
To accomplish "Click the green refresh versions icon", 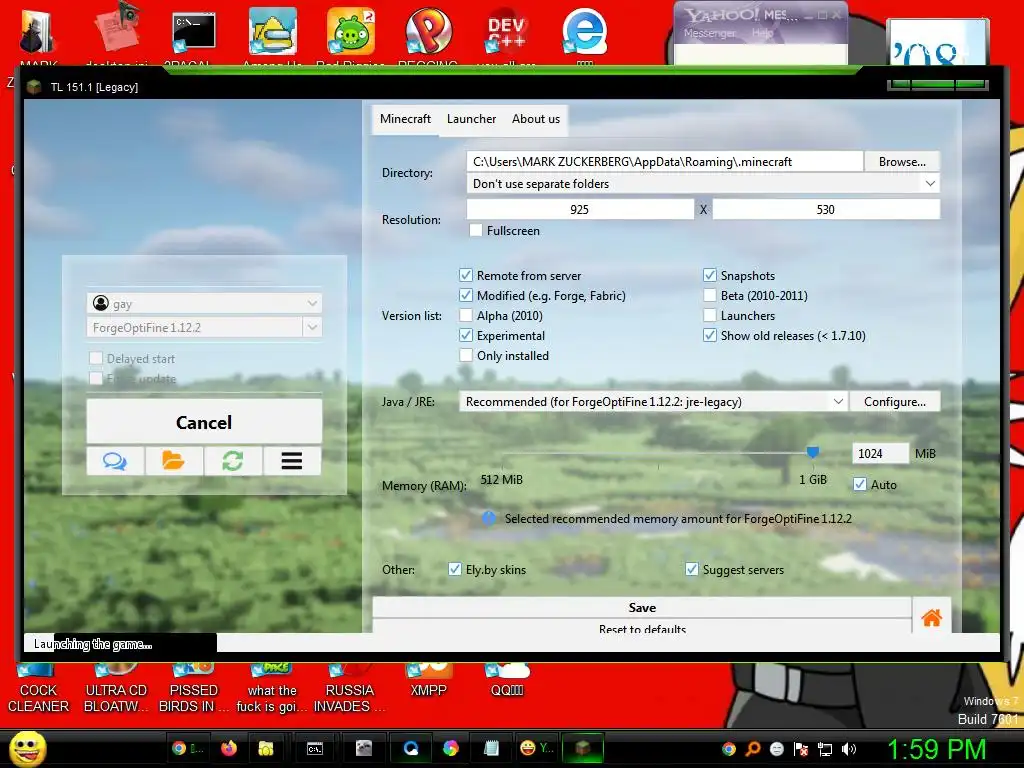I will [x=232, y=461].
